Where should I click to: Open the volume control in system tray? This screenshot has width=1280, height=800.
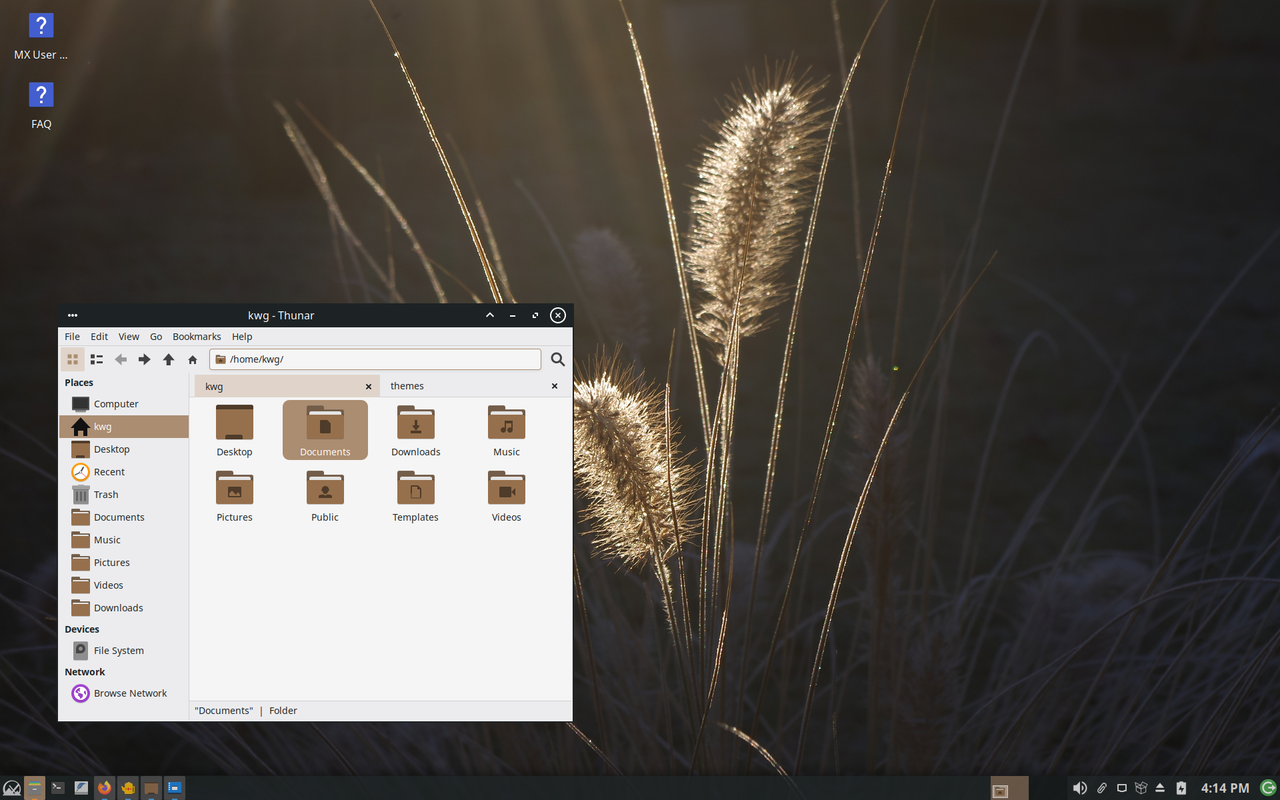(x=1079, y=787)
